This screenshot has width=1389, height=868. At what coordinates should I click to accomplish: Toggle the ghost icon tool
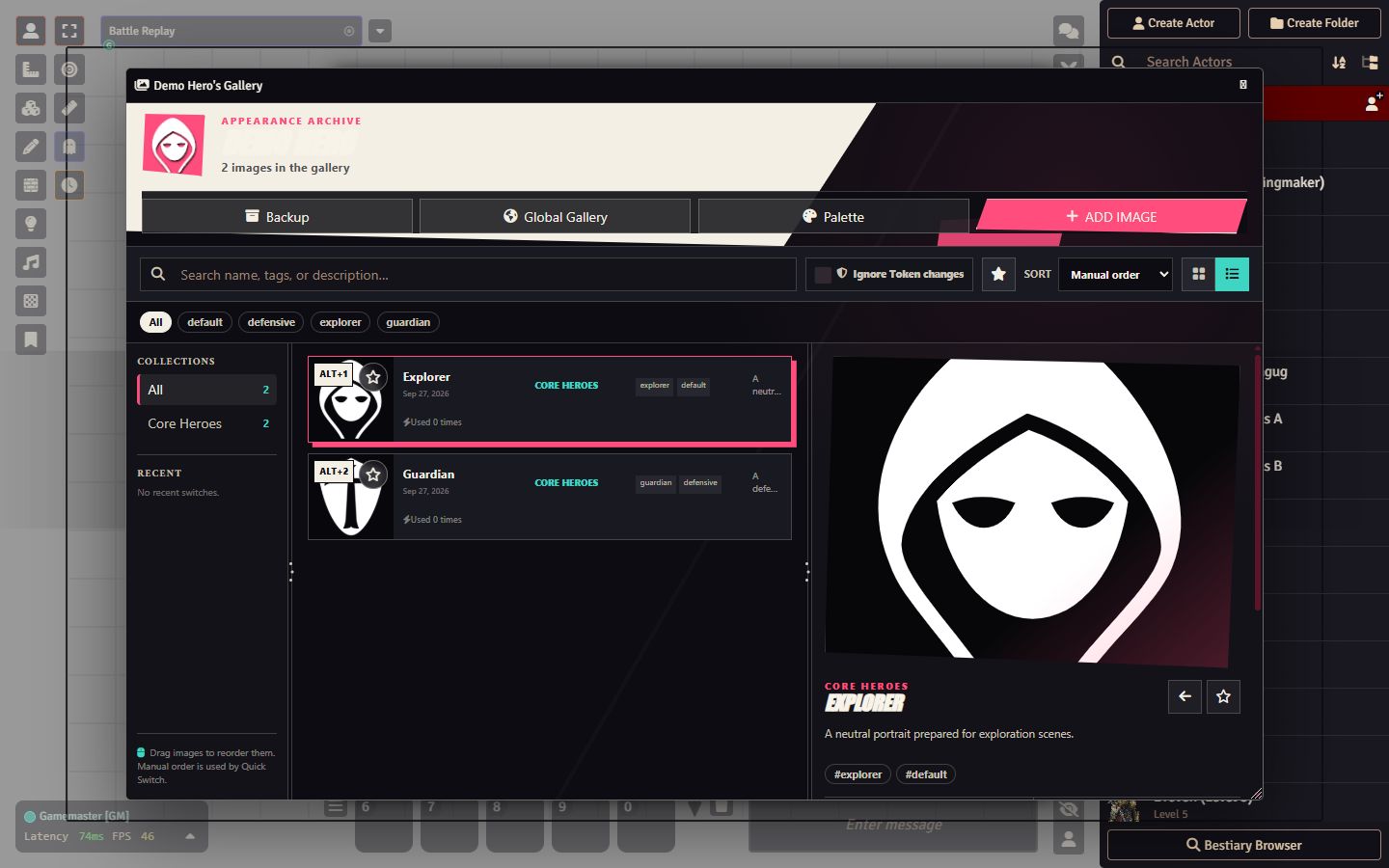click(69, 147)
